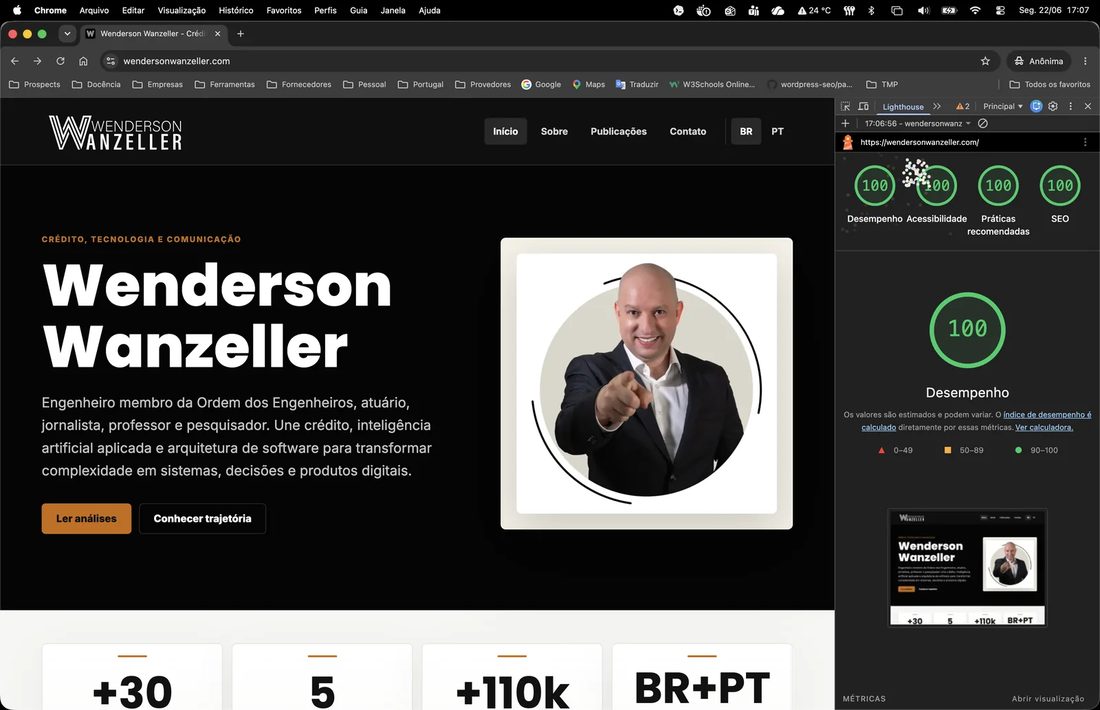The height and width of the screenshot is (710, 1100).
Task: Click the Lighthouse page screenshot thumbnail
Action: [967, 568]
